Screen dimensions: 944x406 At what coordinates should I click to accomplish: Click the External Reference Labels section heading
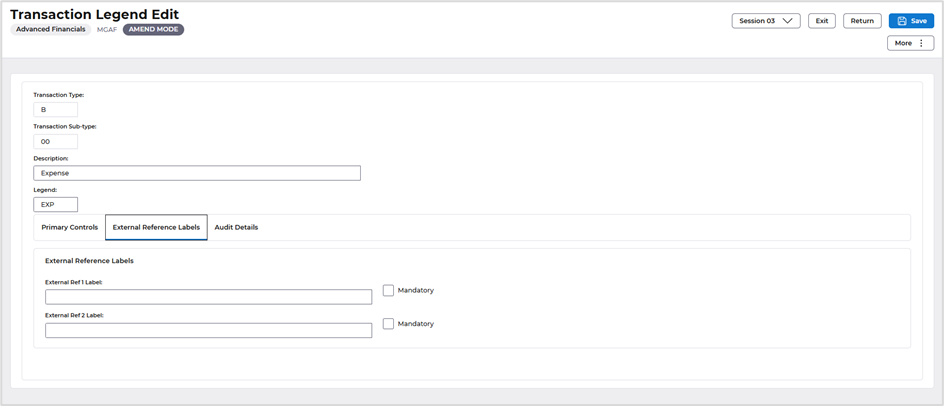[89, 261]
